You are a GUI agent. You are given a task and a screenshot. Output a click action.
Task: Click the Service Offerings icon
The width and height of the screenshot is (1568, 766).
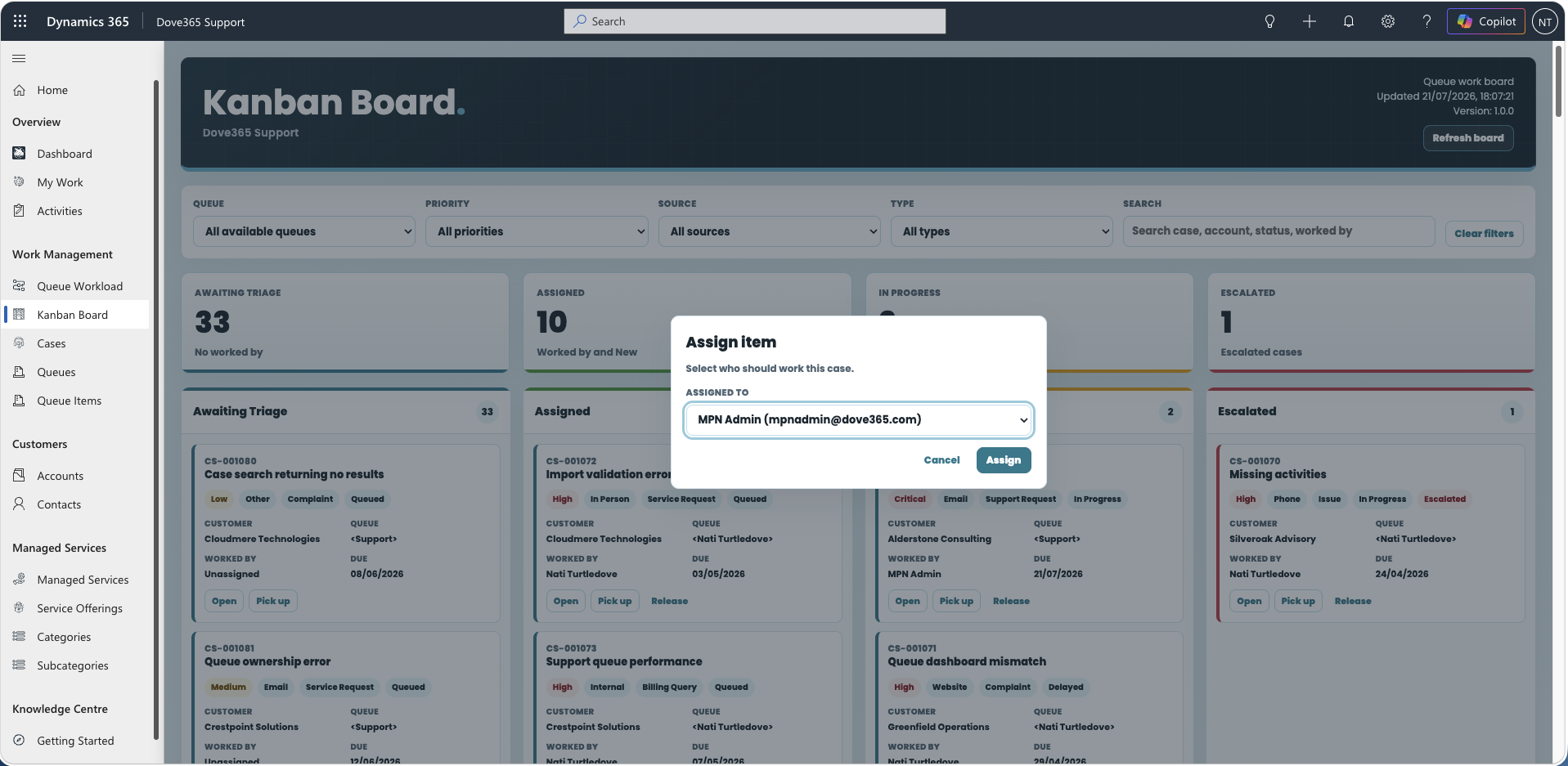tap(19, 607)
